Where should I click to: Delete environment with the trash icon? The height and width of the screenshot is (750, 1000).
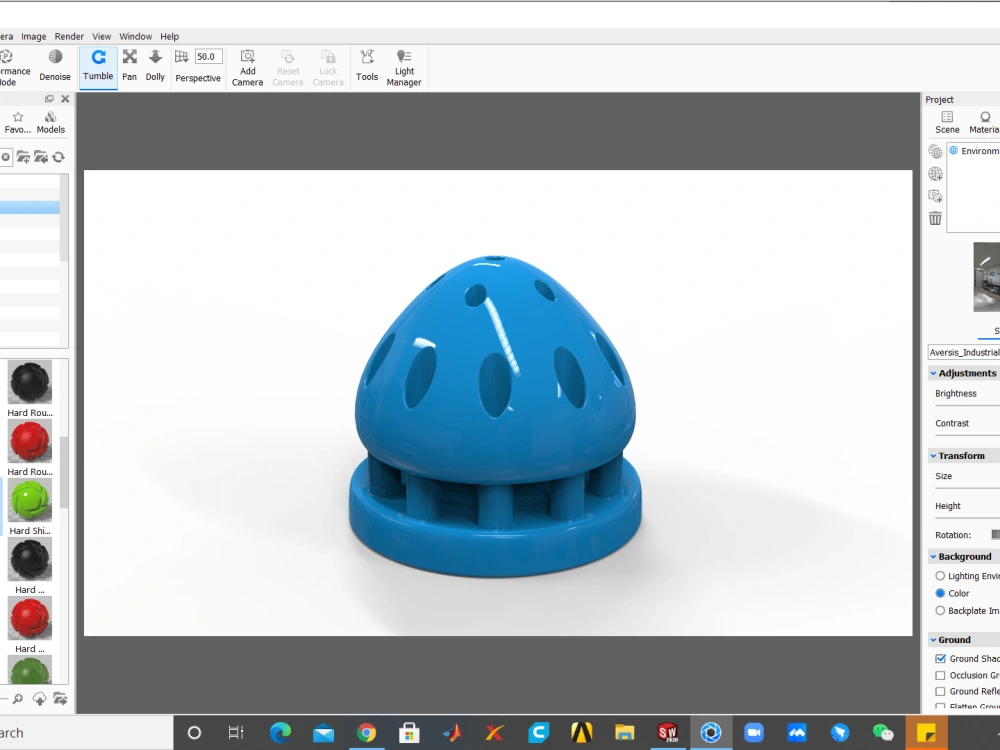pyautogui.click(x=935, y=218)
